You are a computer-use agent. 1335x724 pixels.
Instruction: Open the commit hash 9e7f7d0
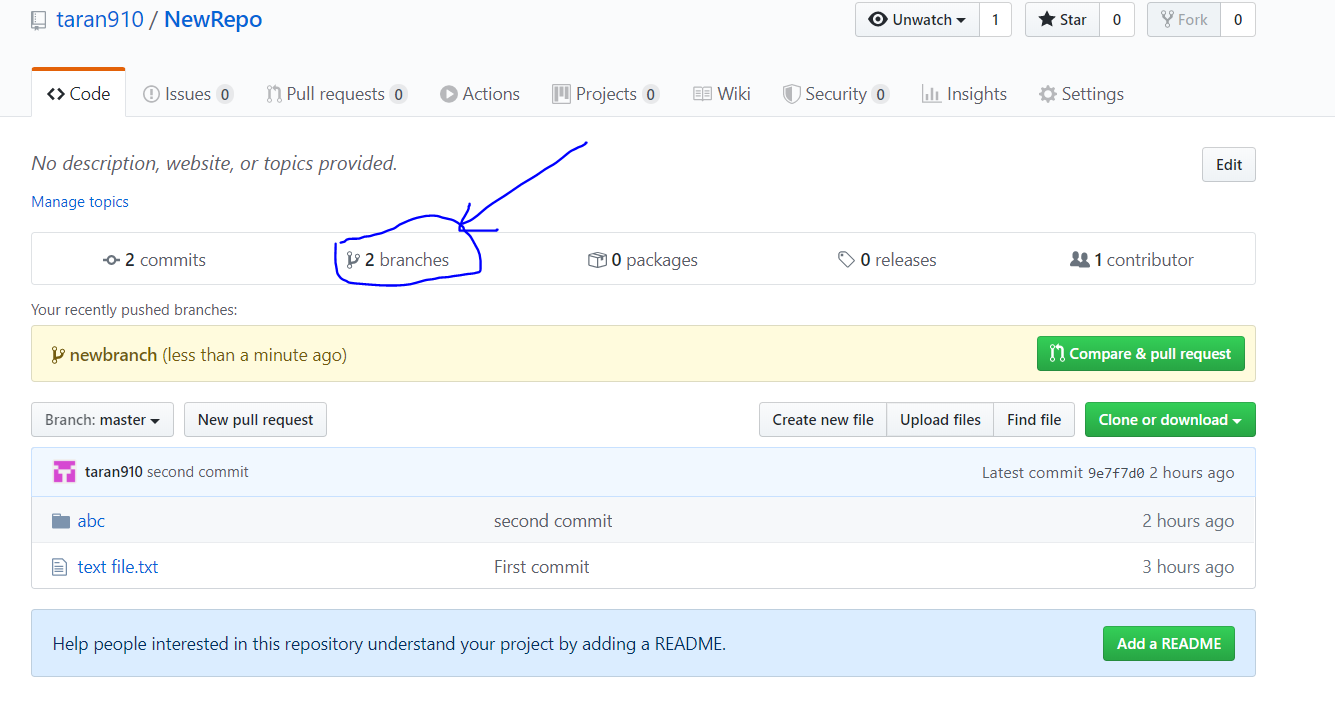[1116, 473]
